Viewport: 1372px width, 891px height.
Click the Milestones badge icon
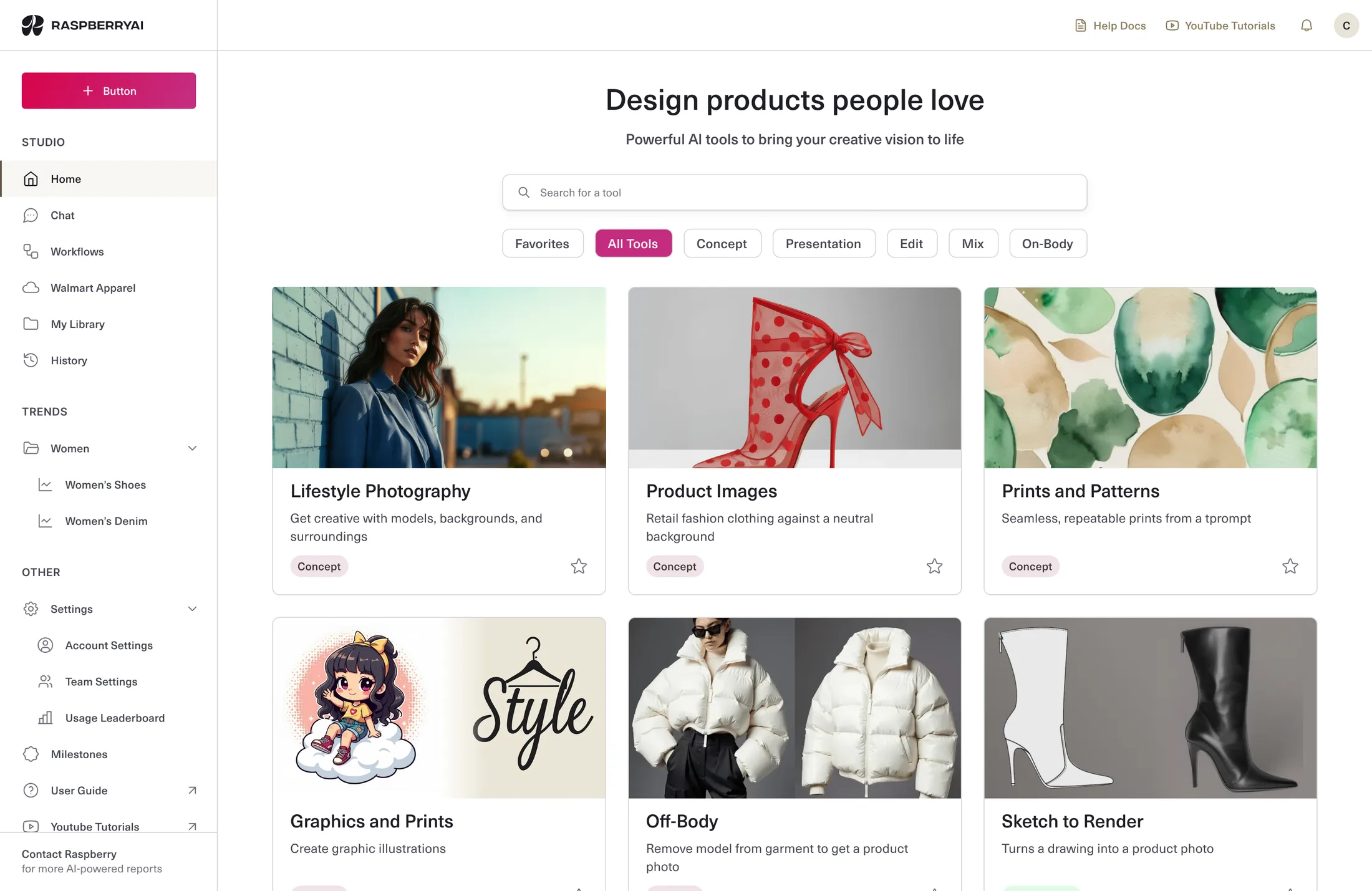(31, 754)
